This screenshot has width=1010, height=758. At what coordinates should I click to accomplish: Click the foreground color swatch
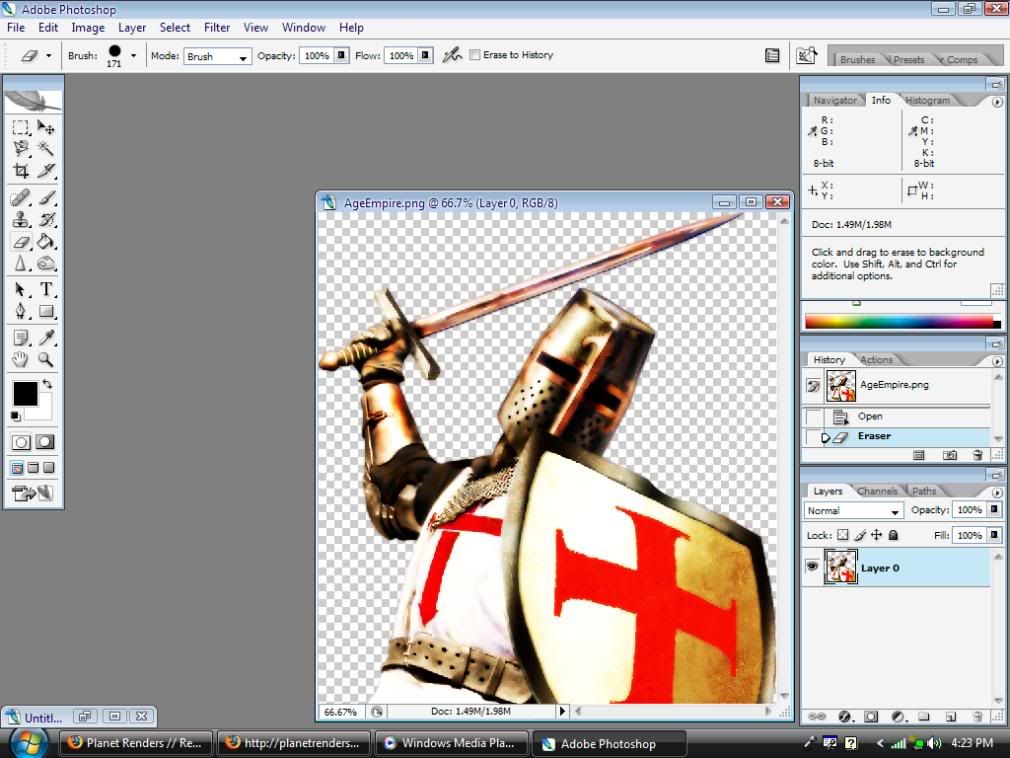point(25,393)
